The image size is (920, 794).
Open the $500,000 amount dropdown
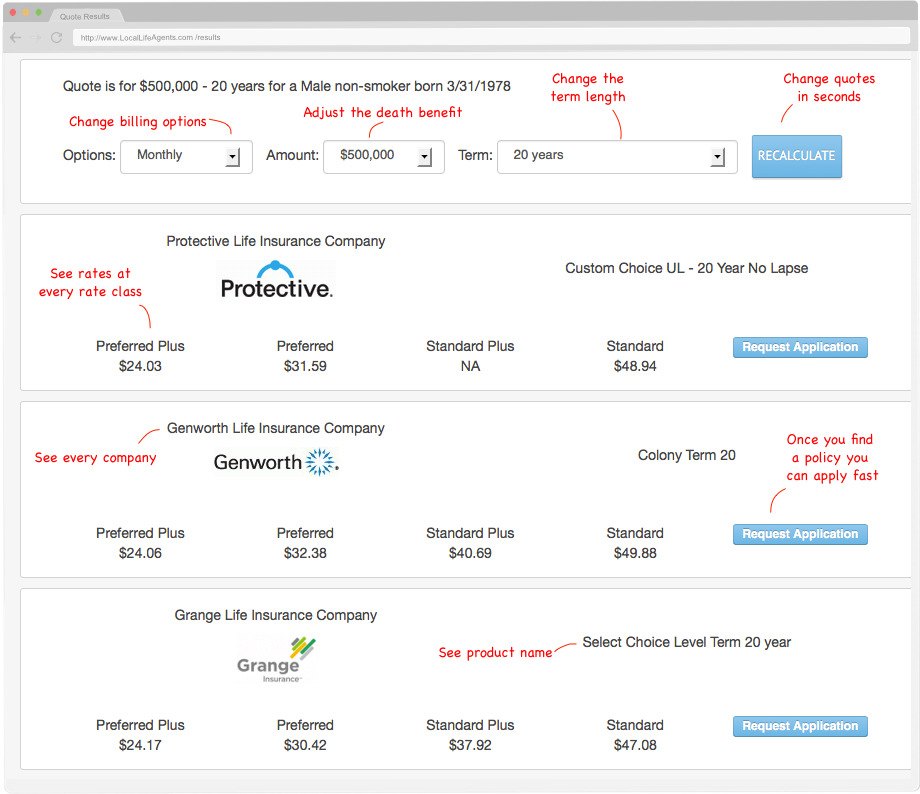[x=384, y=157]
